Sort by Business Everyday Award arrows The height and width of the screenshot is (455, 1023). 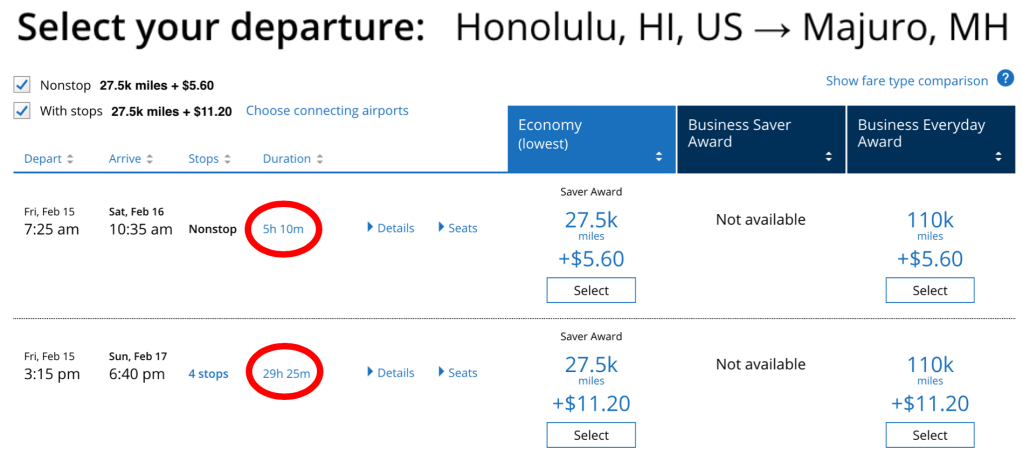coord(998,157)
